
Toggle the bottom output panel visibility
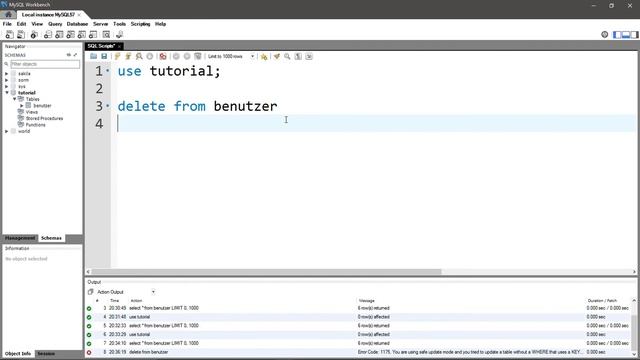[626, 35]
